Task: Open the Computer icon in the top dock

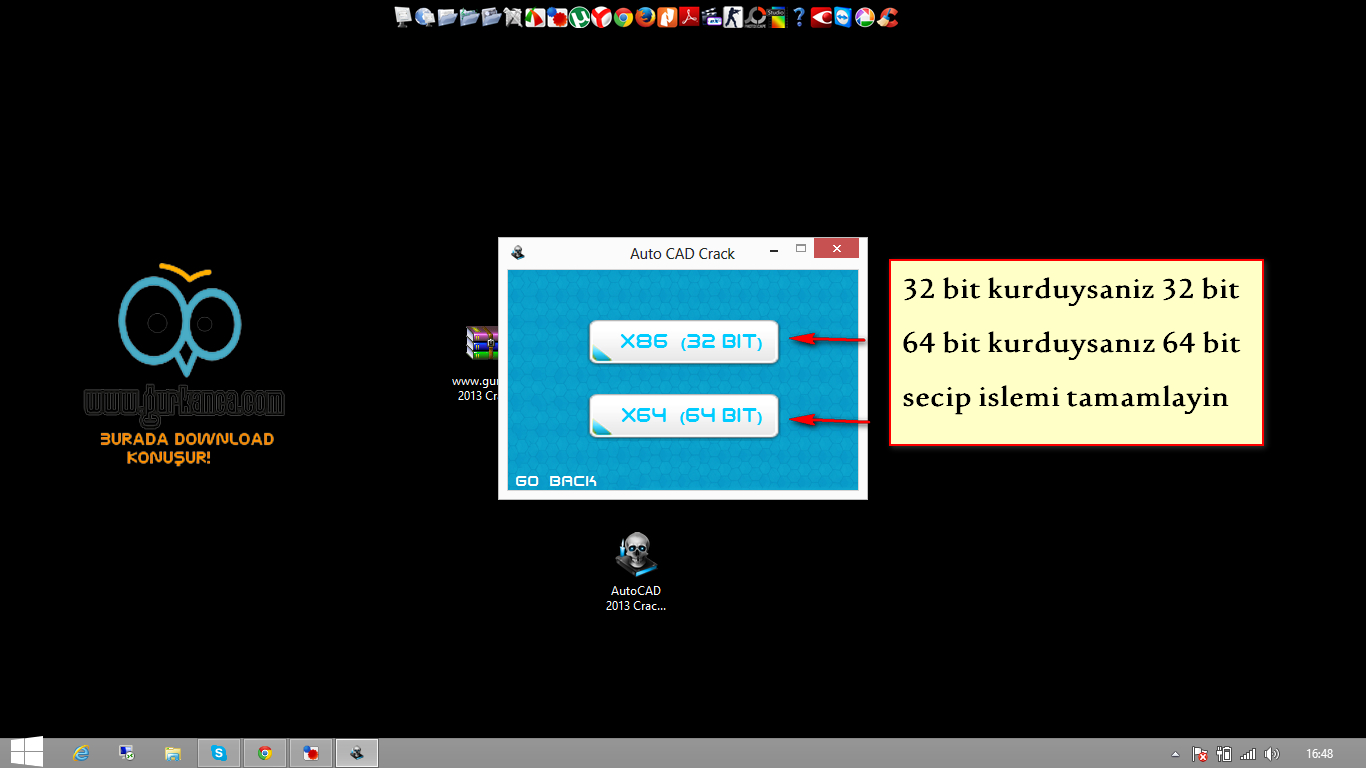Action: click(x=403, y=17)
